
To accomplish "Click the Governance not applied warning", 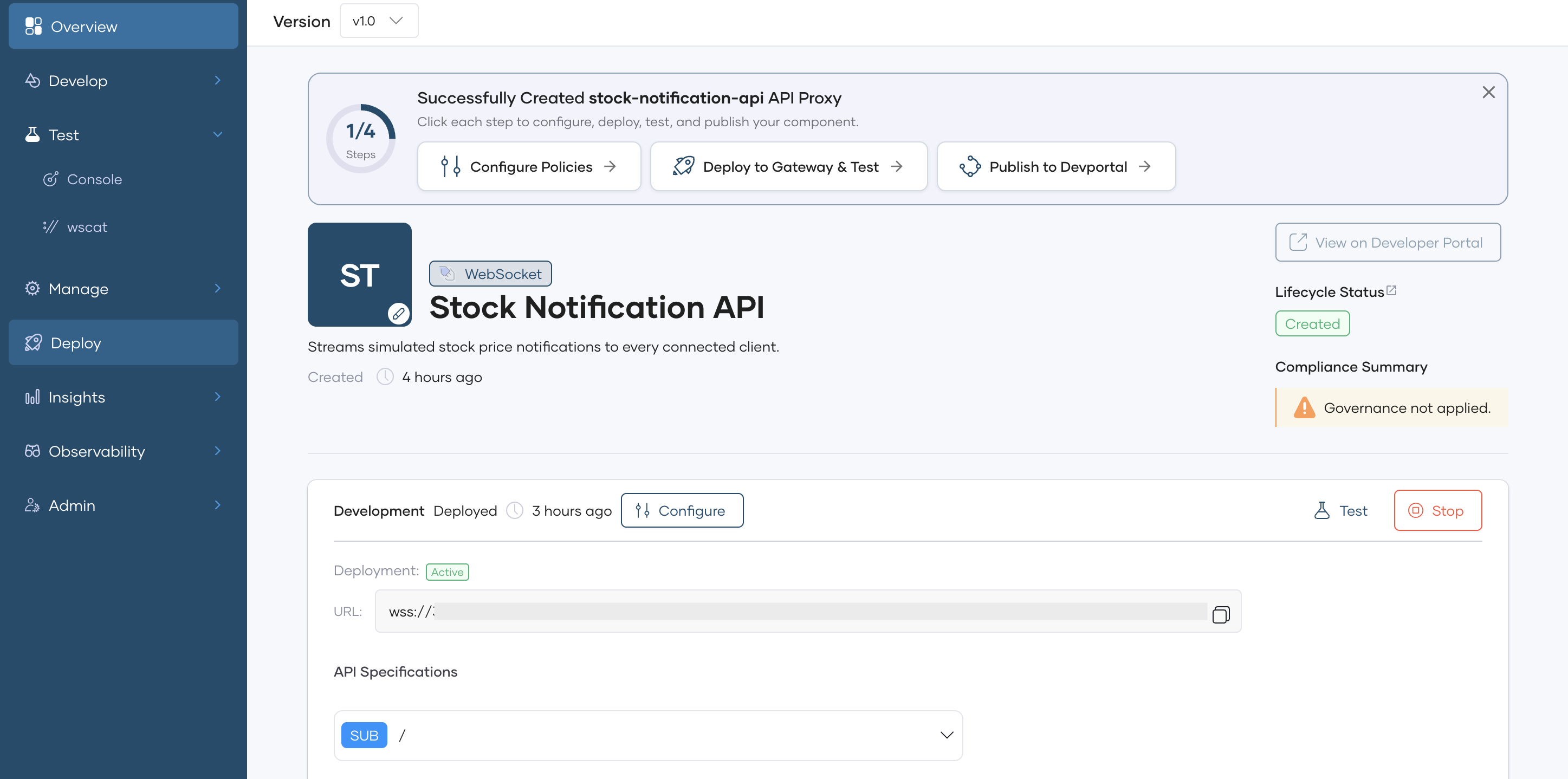I will click(x=1391, y=407).
